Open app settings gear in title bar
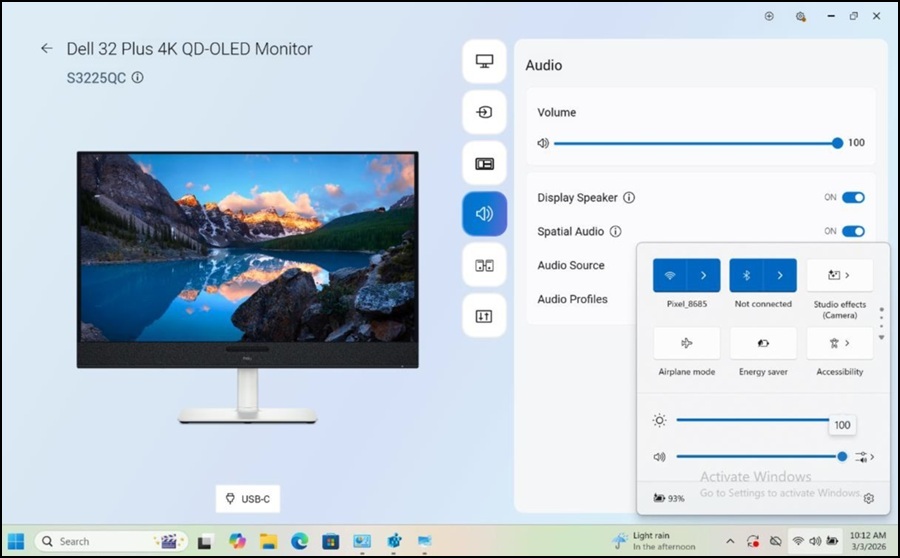This screenshot has height=558, width=900. click(800, 16)
